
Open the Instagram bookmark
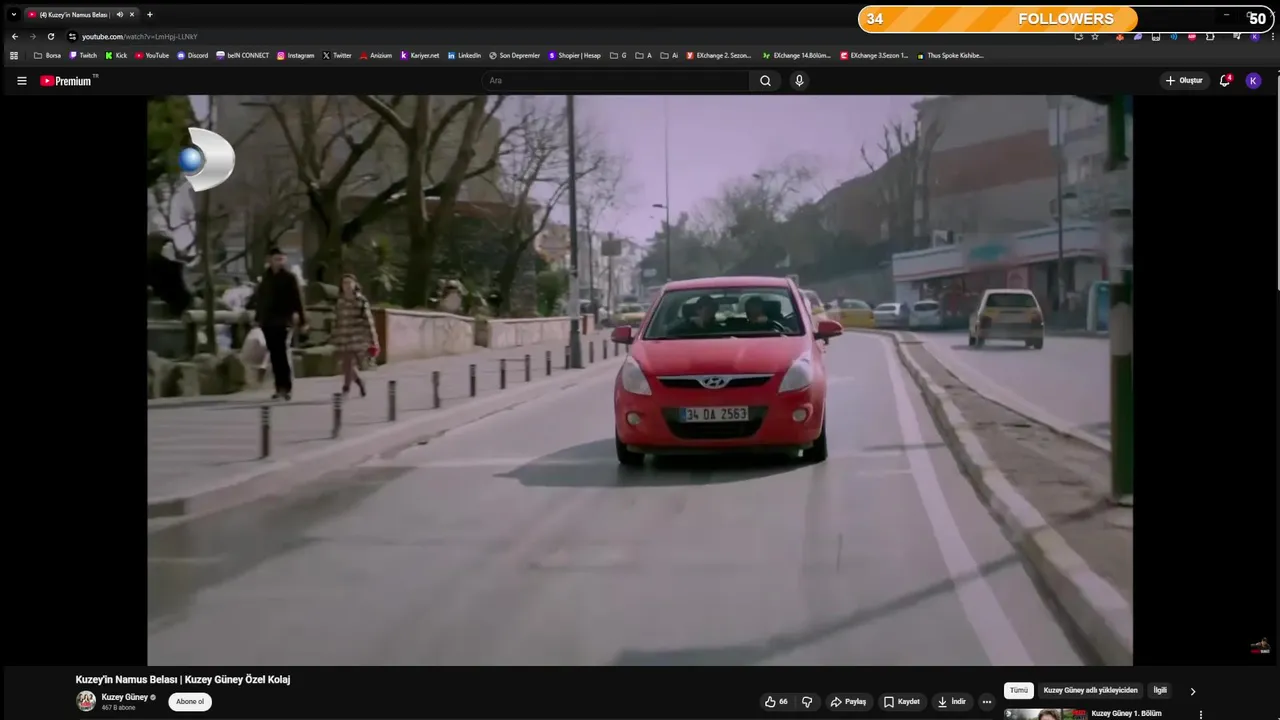(295, 56)
